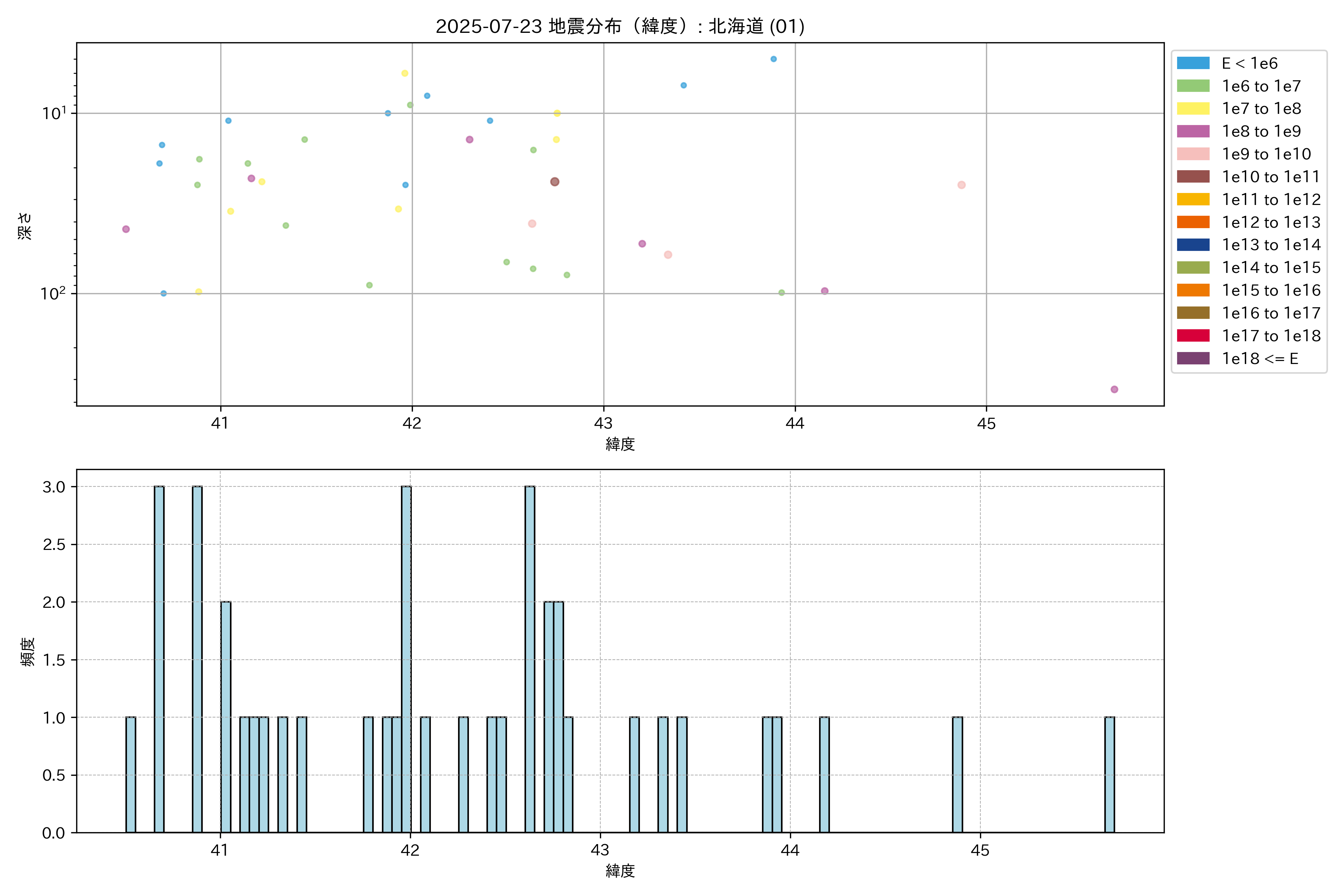This screenshot has height=896, width=1344.
Task: Click the tallest histogram bar at latitude 42
Action: (406, 659)
